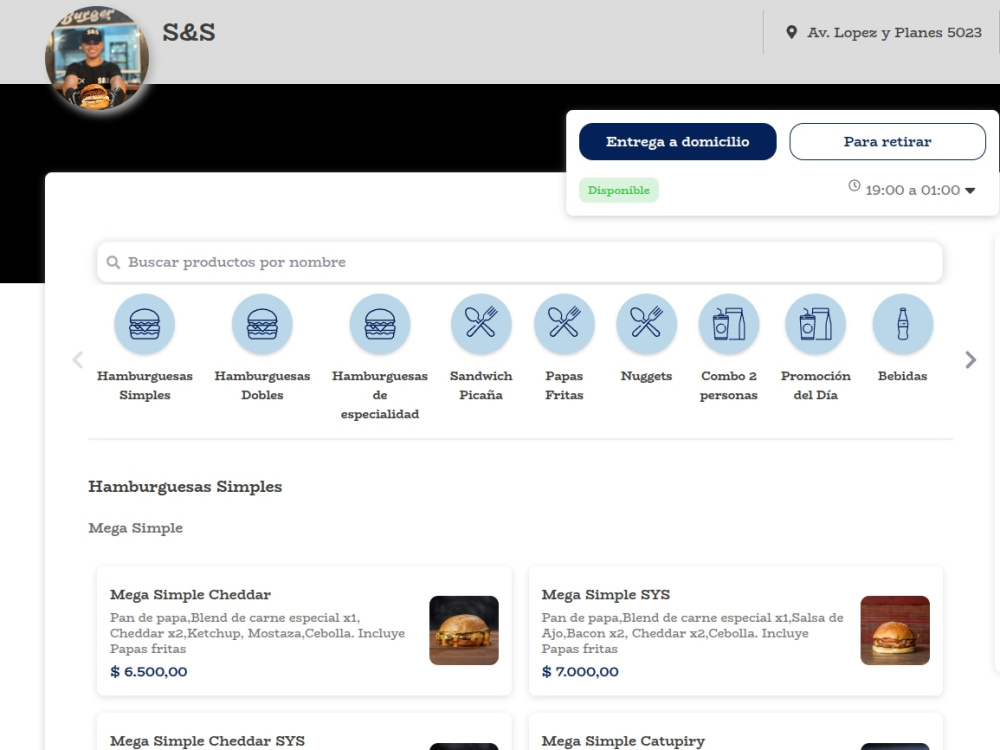Viewport: 1000px width, 750px height.
Task: Click the Av. Lopez y Planes 5023 address
Action: click(894, 33)
